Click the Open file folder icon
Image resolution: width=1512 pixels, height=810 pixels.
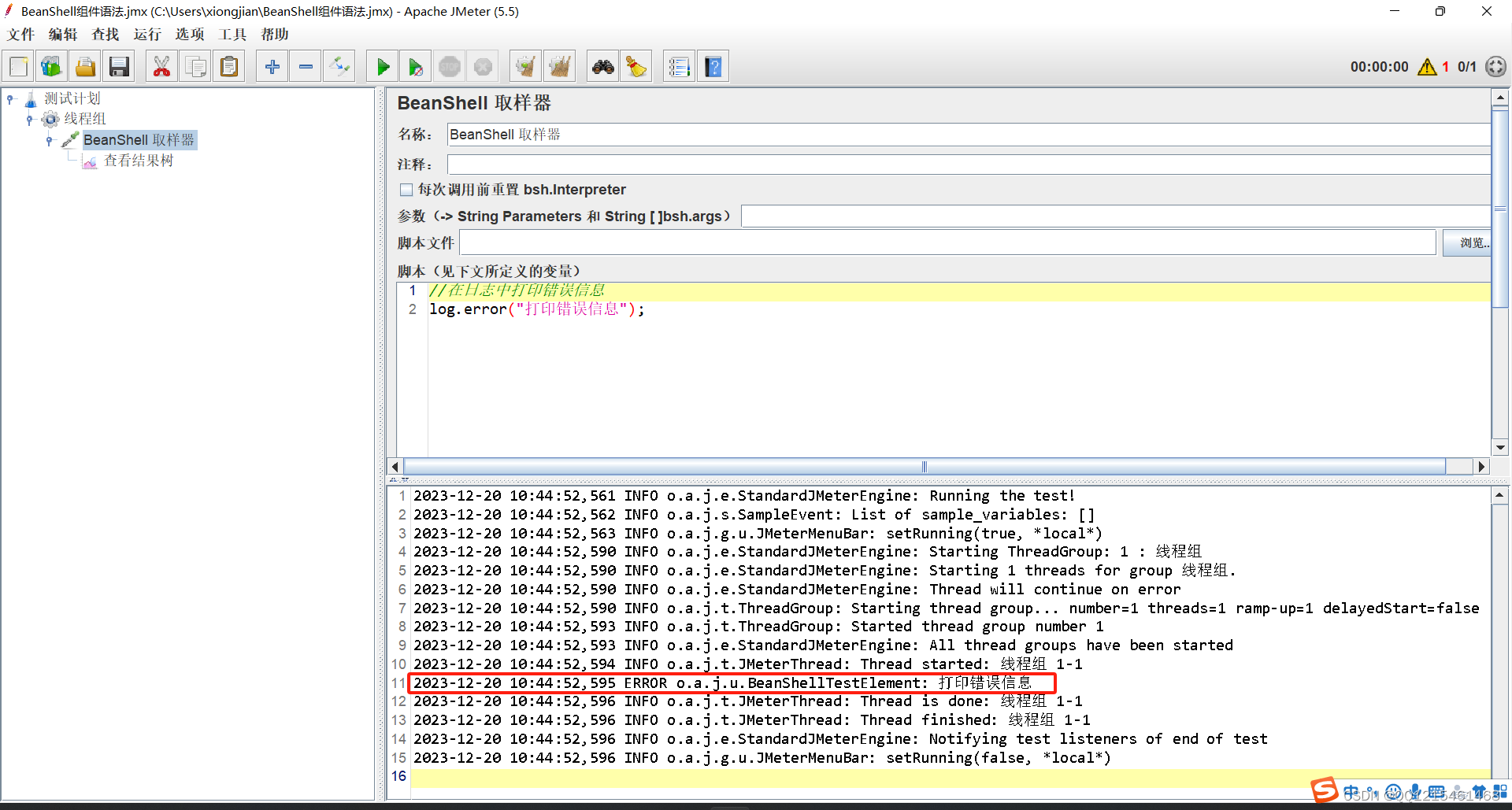click(85, 67)
